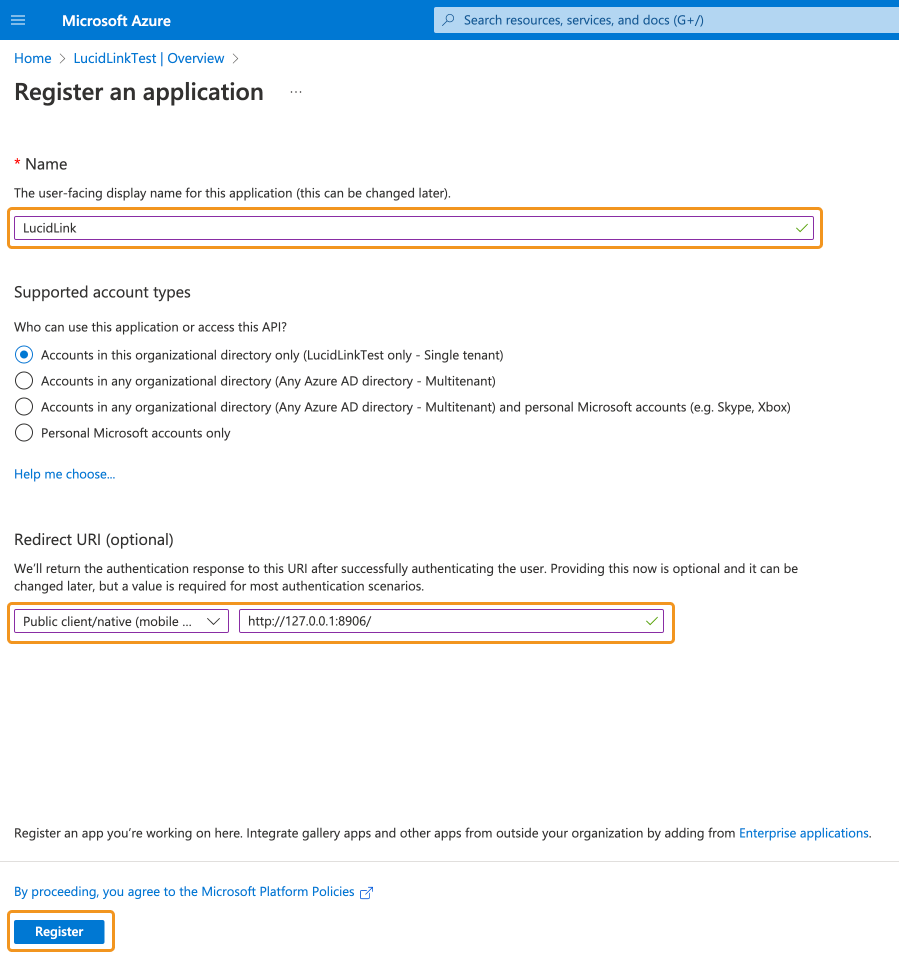The height and width of the screenshot is (955, 899).
Task: Open the hamburger portal menu
Action: pos(18,20)
